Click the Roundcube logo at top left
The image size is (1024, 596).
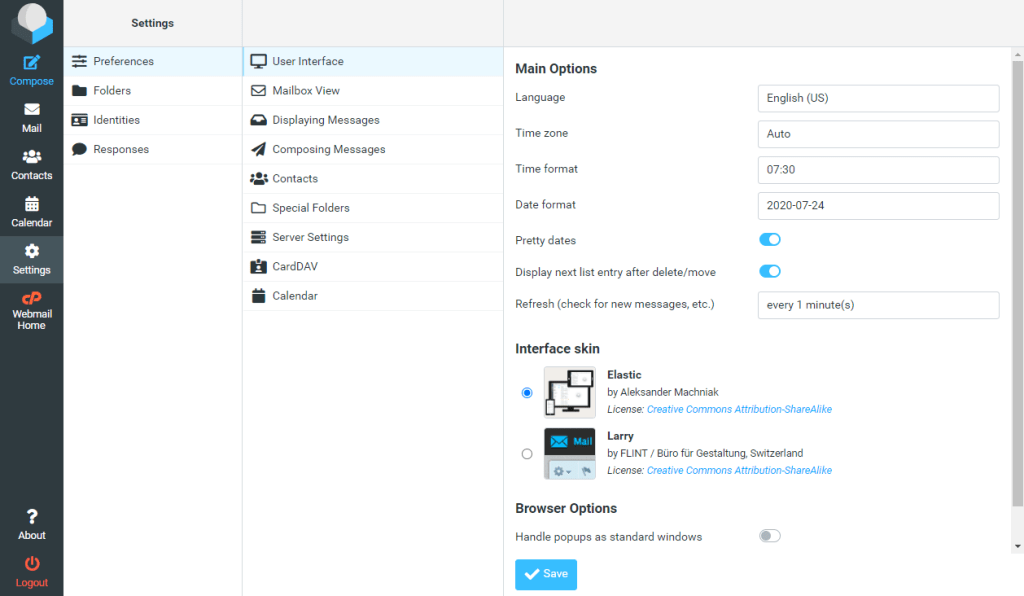tap(31, 23)
